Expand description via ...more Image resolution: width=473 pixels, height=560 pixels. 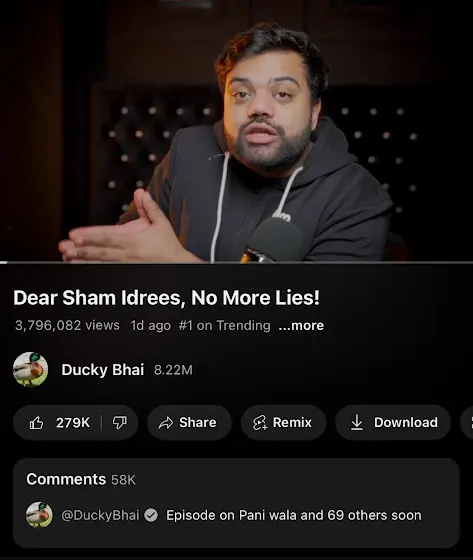pos(301,325)
